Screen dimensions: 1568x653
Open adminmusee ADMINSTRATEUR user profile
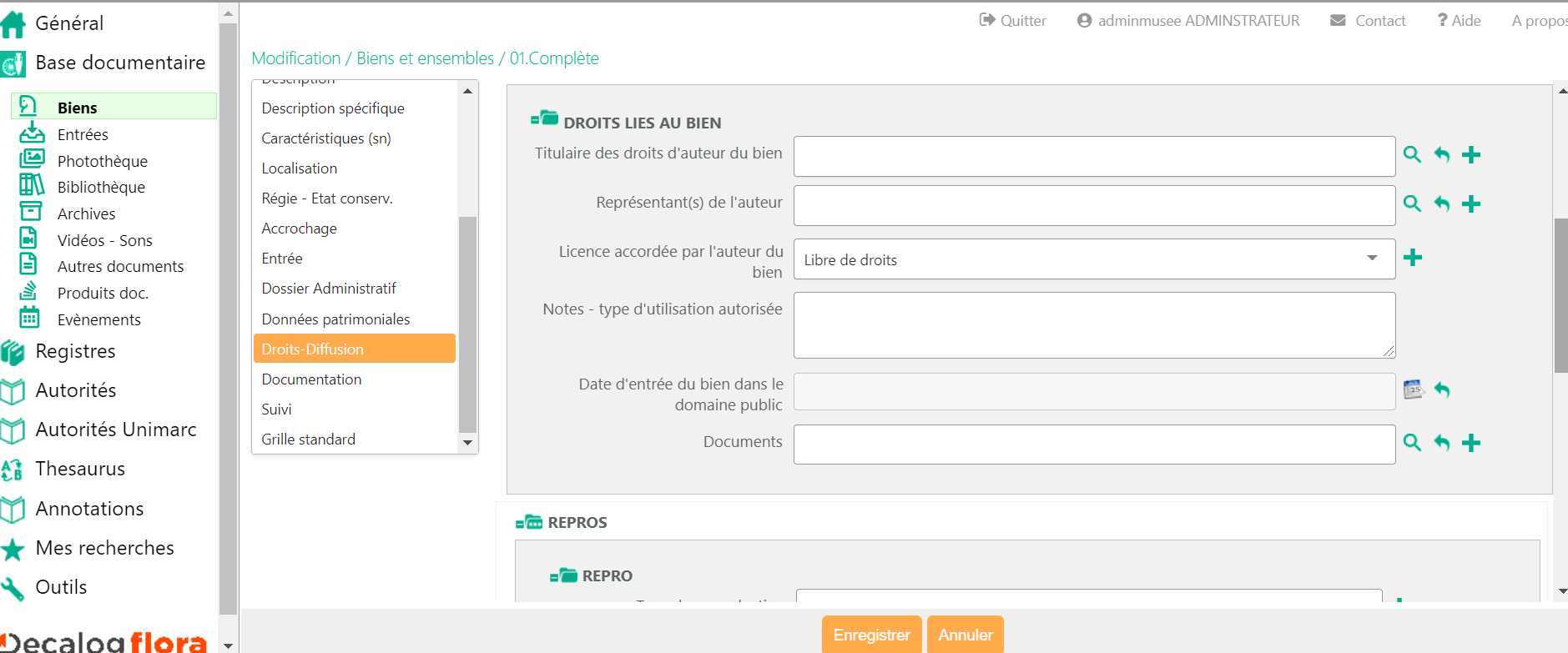(1188, 21)
